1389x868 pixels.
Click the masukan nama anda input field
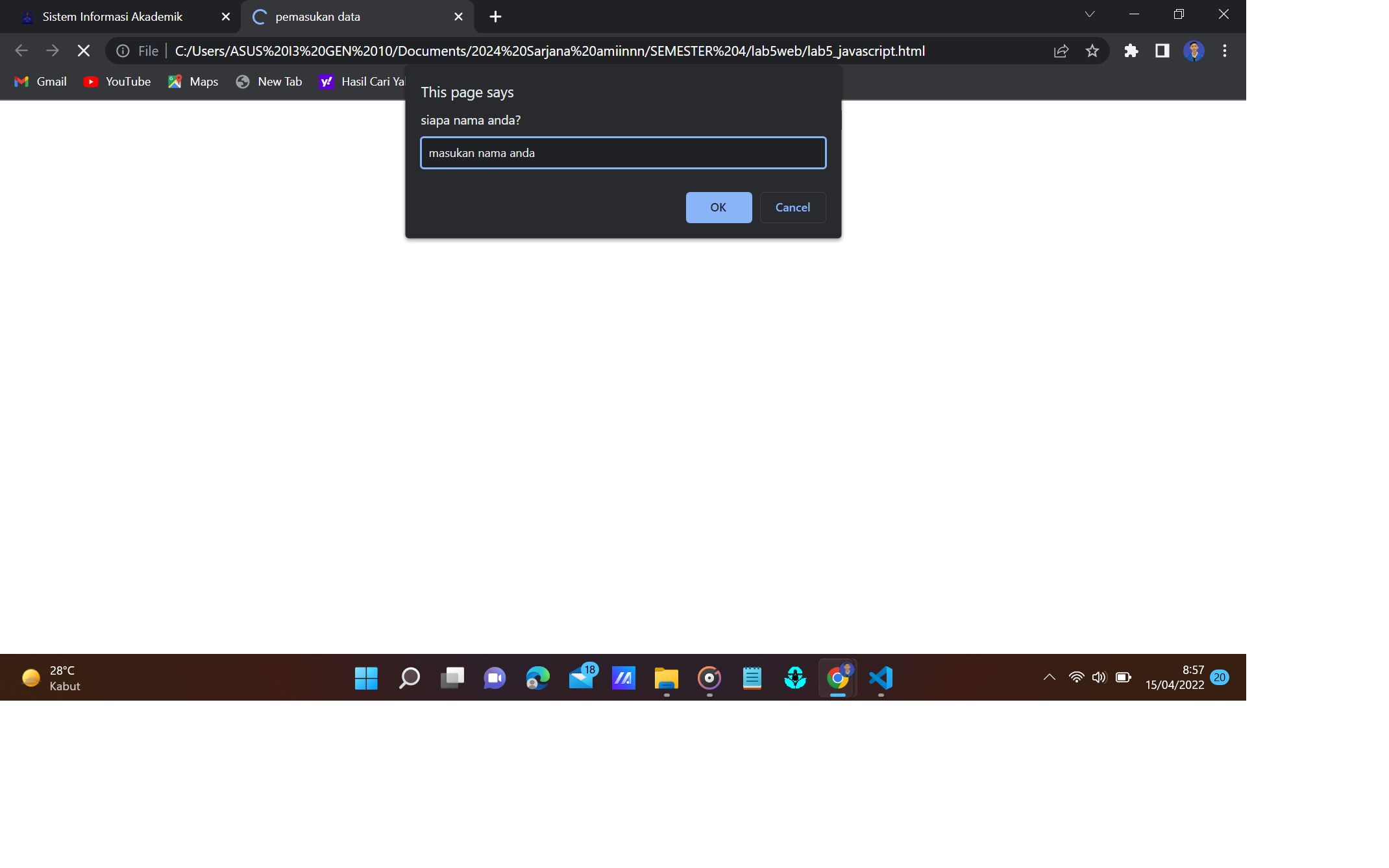click(622, 152)
